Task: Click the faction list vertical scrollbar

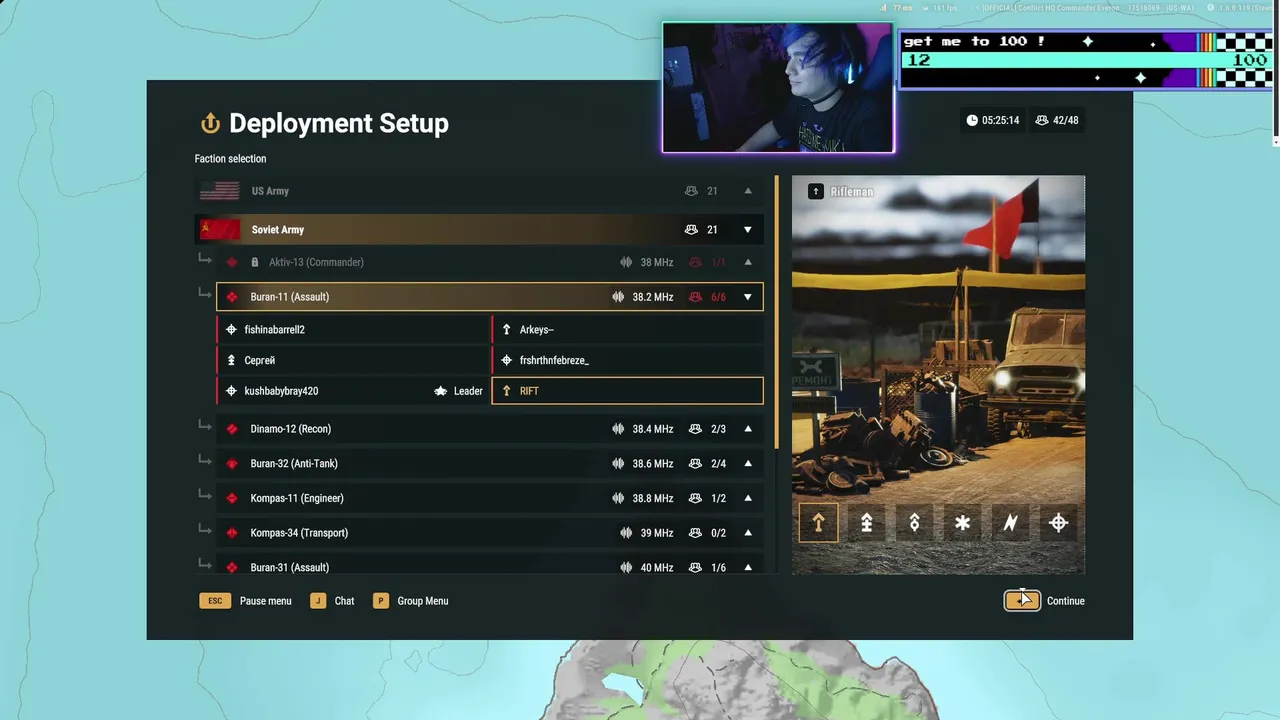Action: tap(776, 312)
